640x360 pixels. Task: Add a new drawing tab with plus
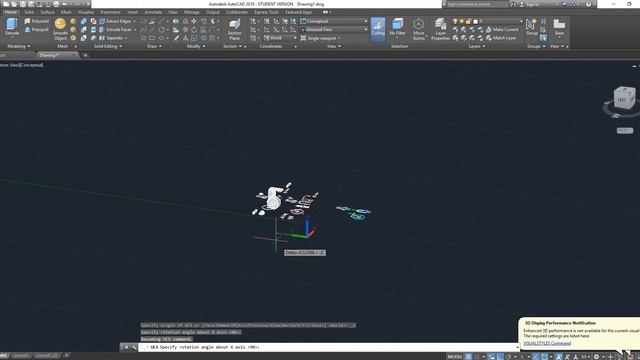[85, 55]
